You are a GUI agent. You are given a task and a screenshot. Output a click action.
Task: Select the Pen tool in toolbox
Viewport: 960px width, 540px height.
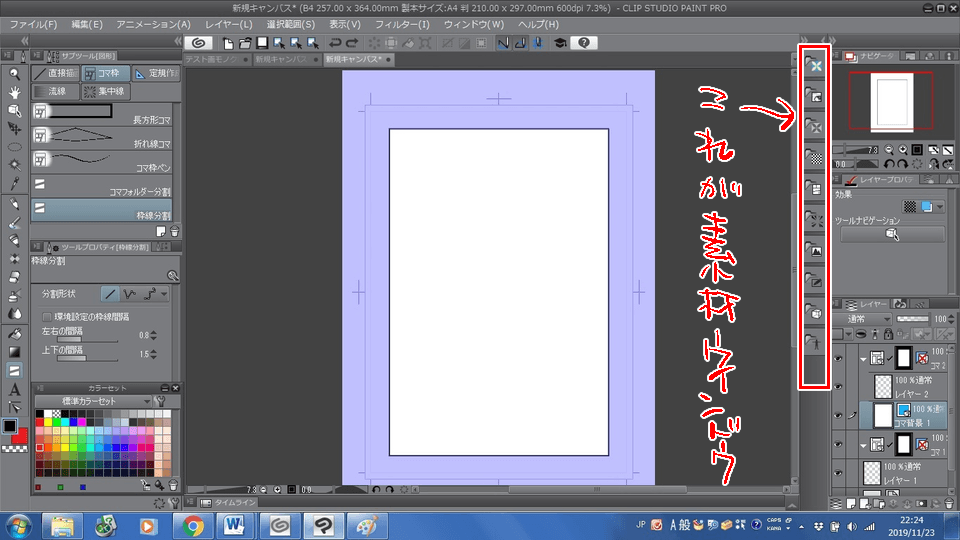[14, 204]
